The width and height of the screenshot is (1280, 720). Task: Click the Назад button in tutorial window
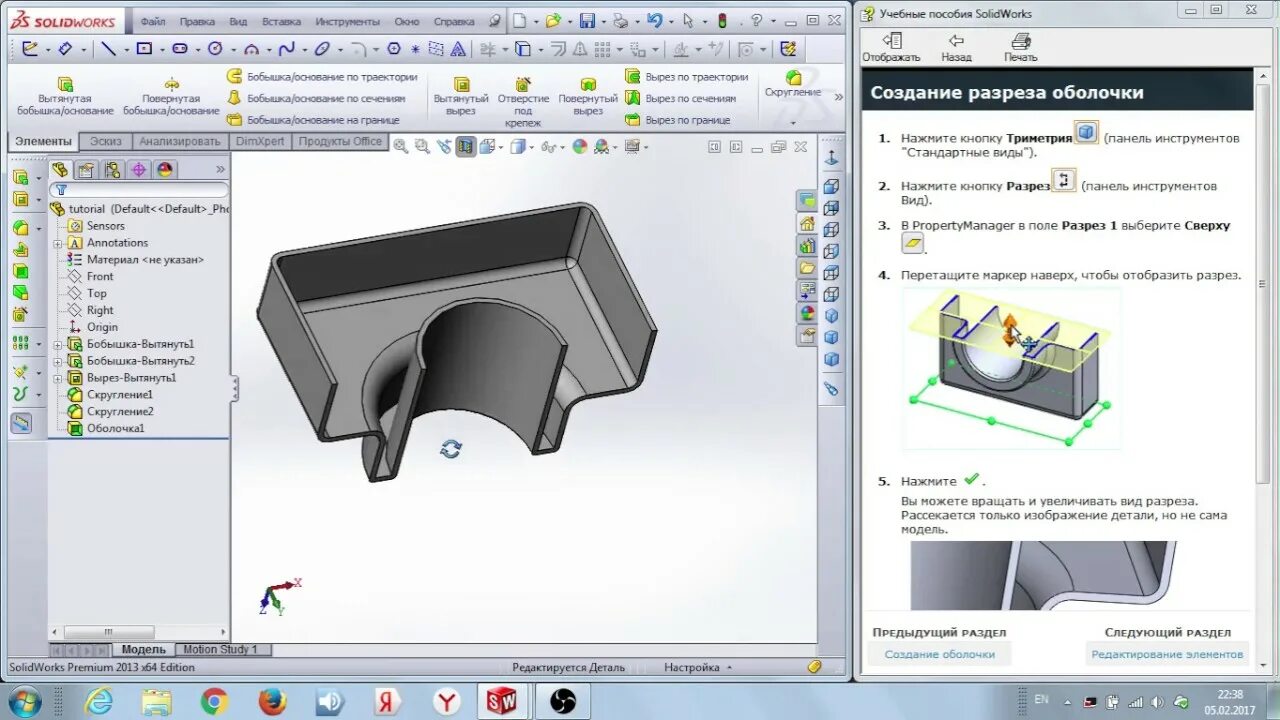tap(956, 47)
